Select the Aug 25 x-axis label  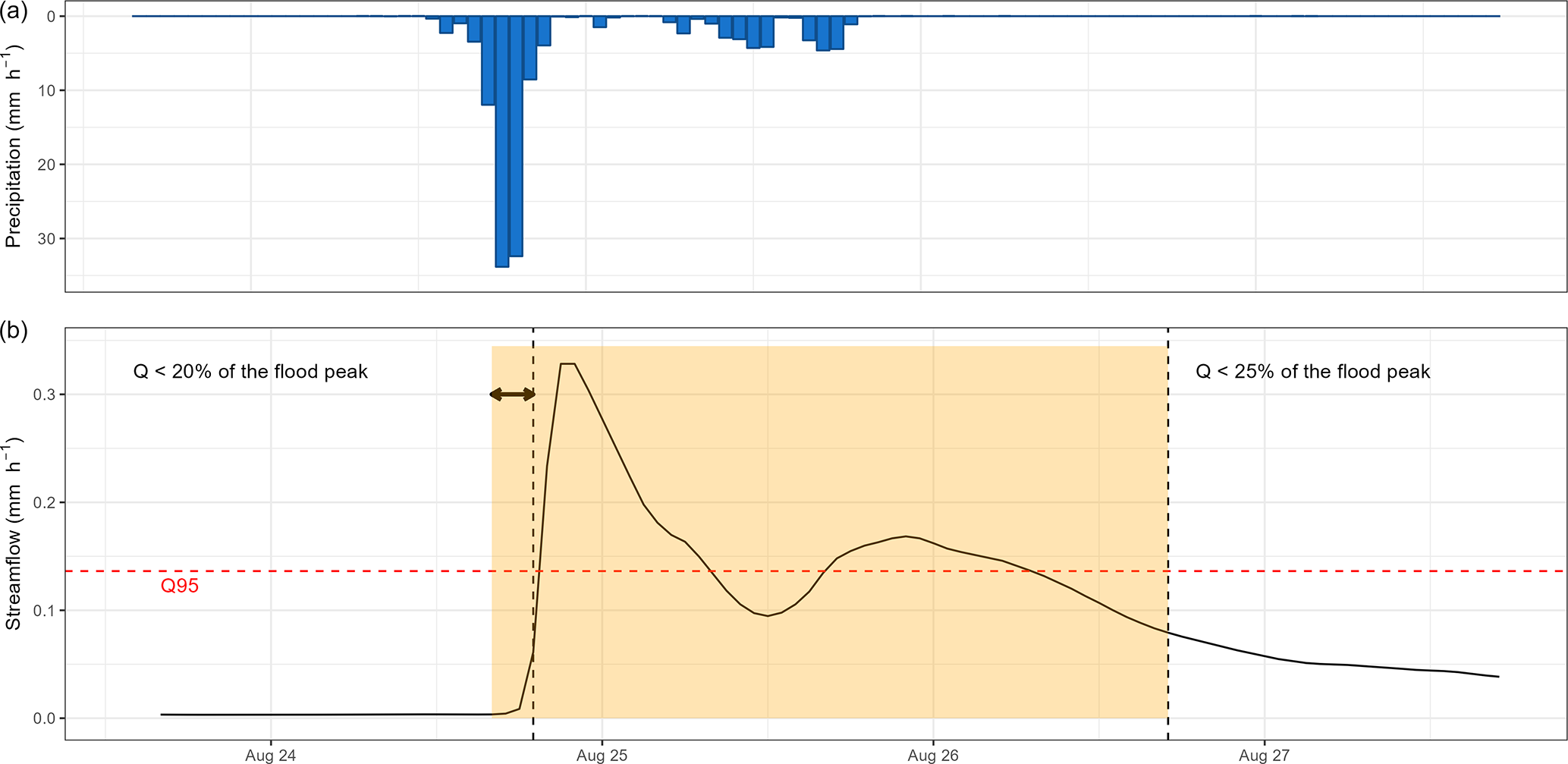tap(602, 756)
